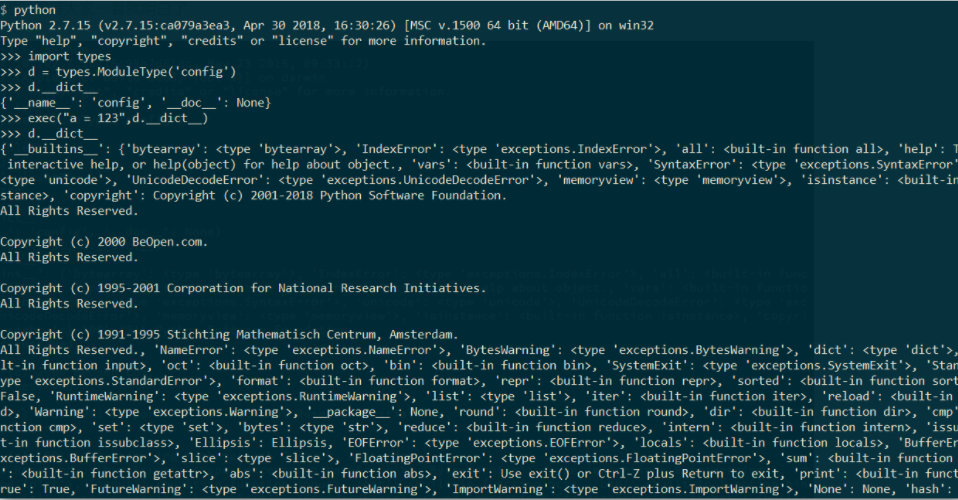This screenshot has height=500, width=958.
Task: Click the Corporation for National Research Initiatives line
Action: pyautogui.click(x=243, y=288)
